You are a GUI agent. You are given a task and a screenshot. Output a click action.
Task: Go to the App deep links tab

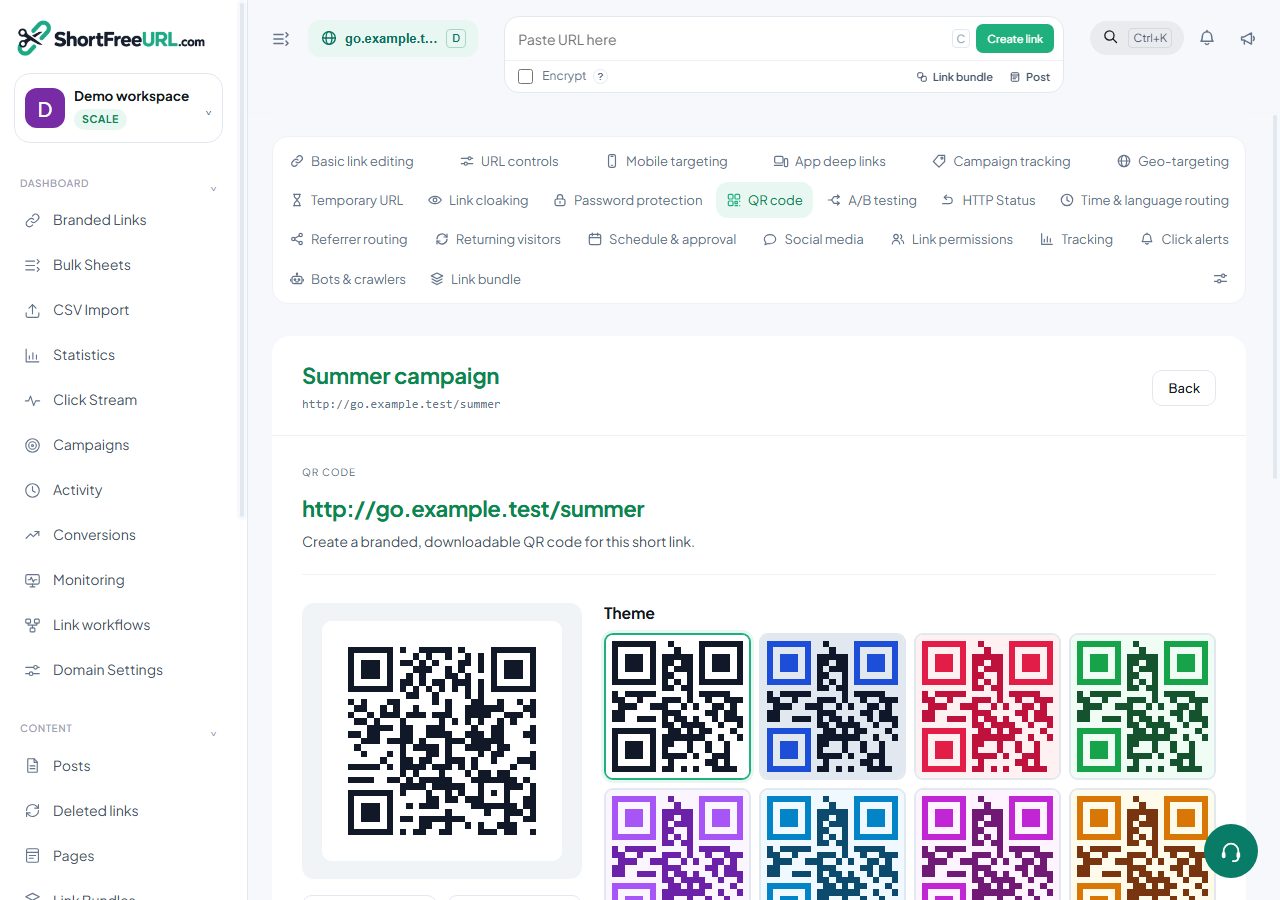click(829, 161)
